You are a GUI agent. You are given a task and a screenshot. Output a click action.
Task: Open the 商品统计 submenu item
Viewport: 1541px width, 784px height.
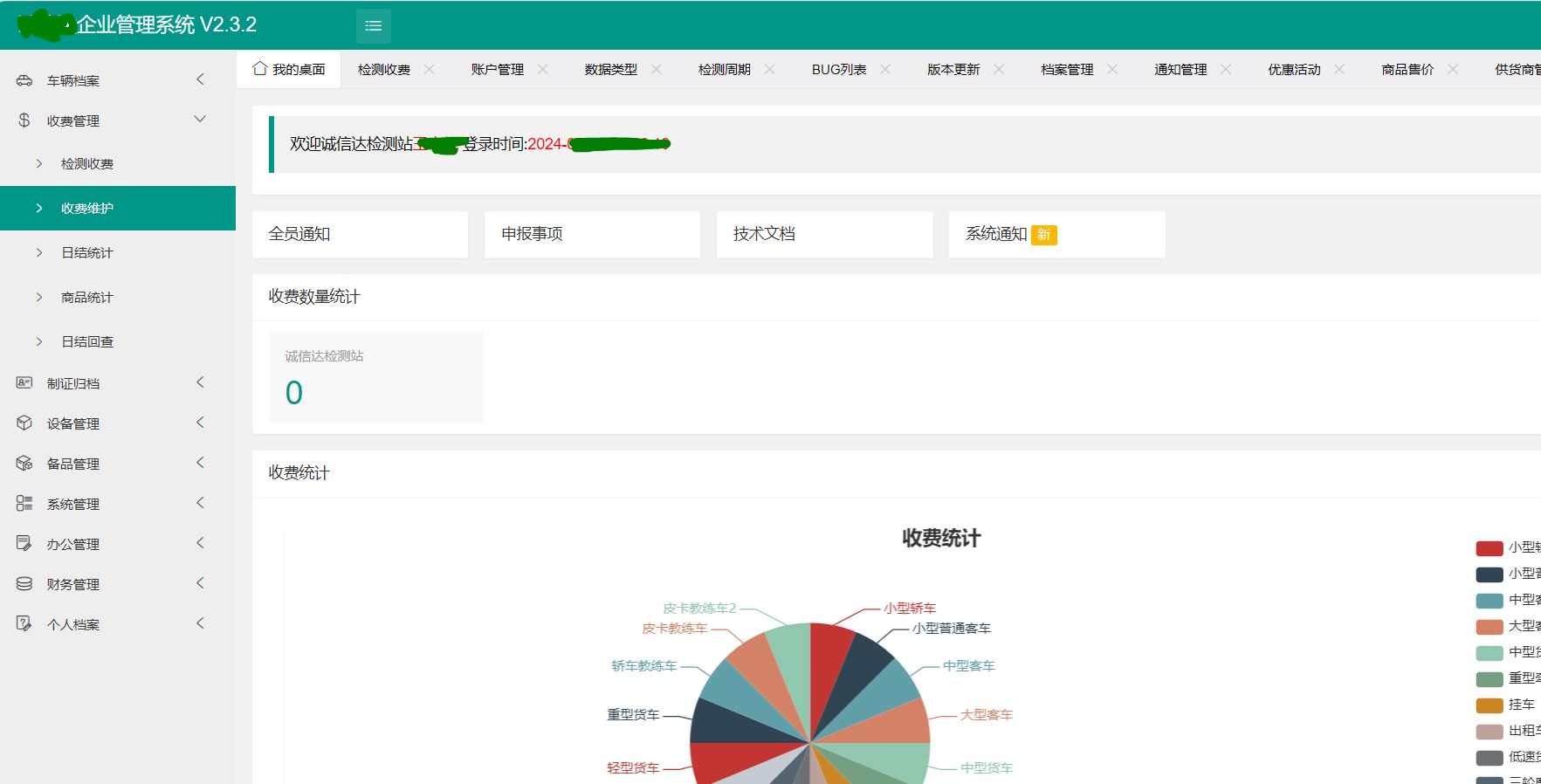[118, 297]
